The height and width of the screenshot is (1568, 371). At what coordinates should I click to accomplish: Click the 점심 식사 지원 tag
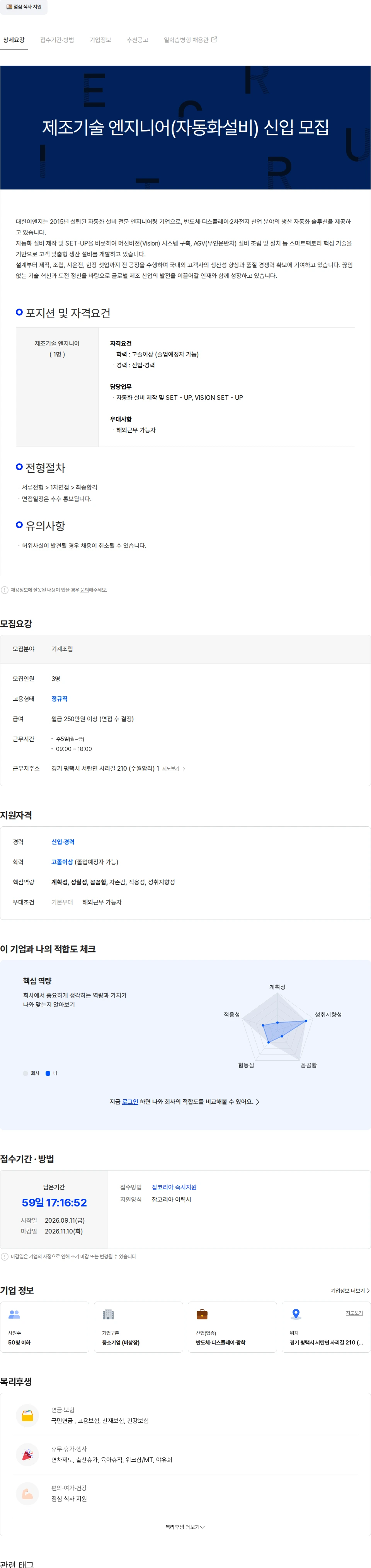24,7
